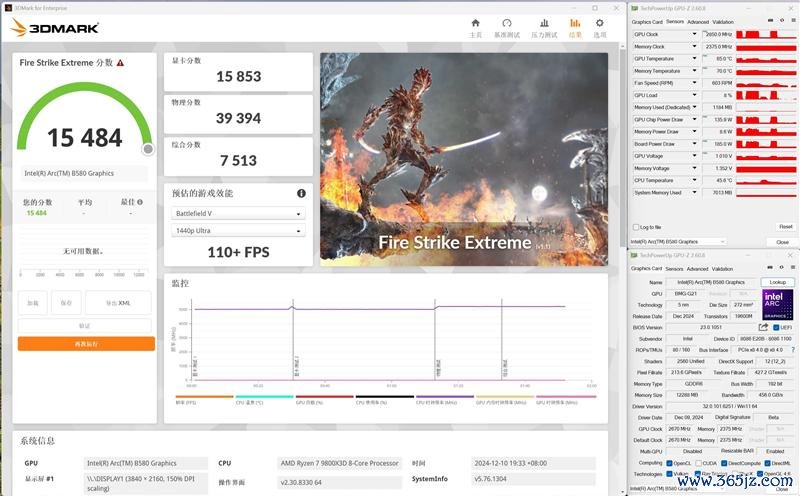800x496 pixels.
Task: Click the Fire Strike Extreme preview image
Action: click(x=464, y=159)
